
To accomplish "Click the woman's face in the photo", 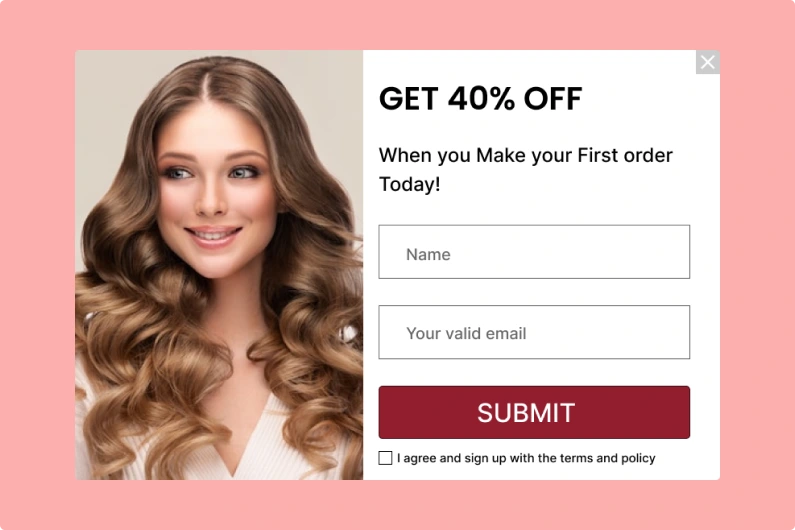I will [x=215, y=193].
